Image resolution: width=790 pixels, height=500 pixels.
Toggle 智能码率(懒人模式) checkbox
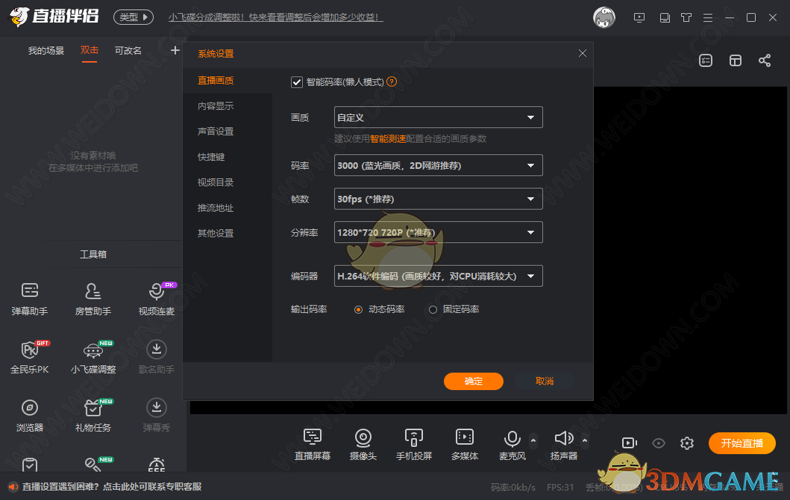[297, 82]
